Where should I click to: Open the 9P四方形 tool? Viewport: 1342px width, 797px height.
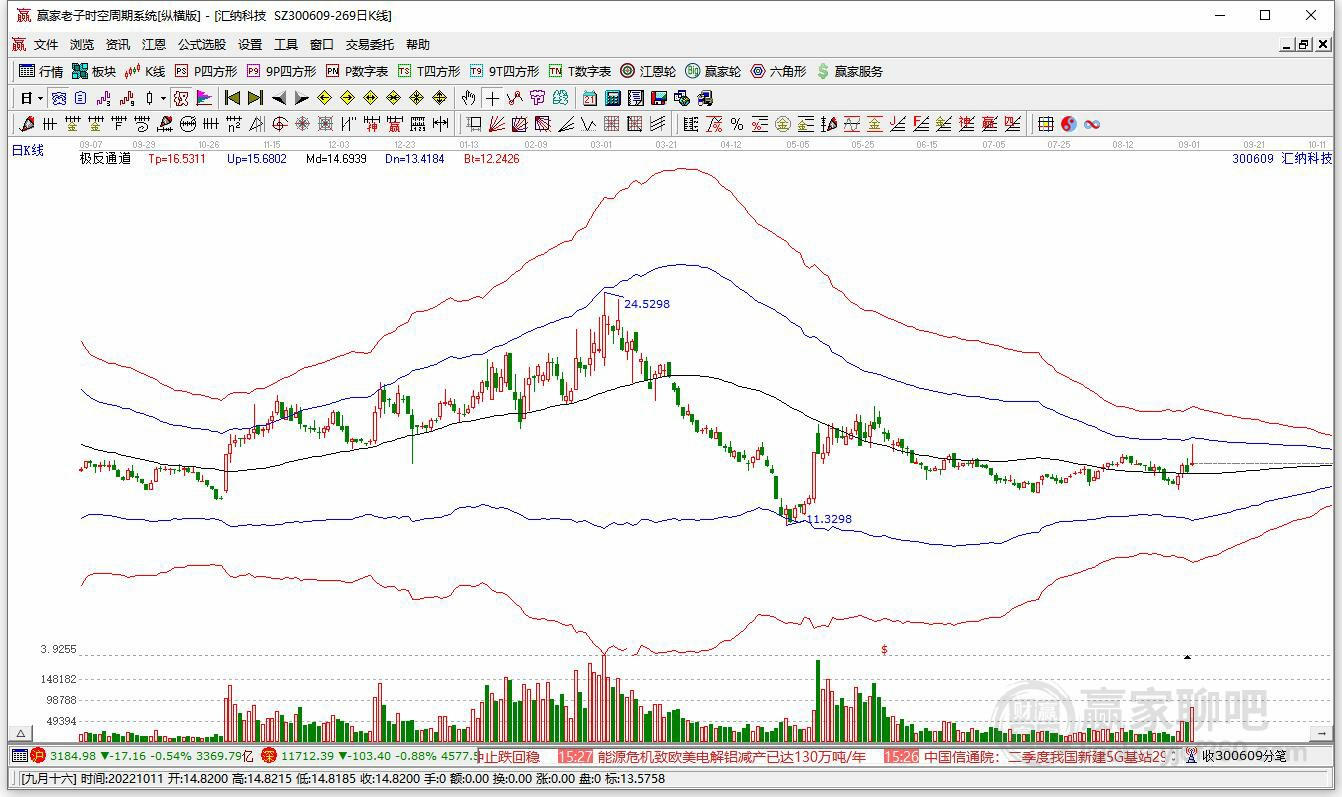[281, 71]
